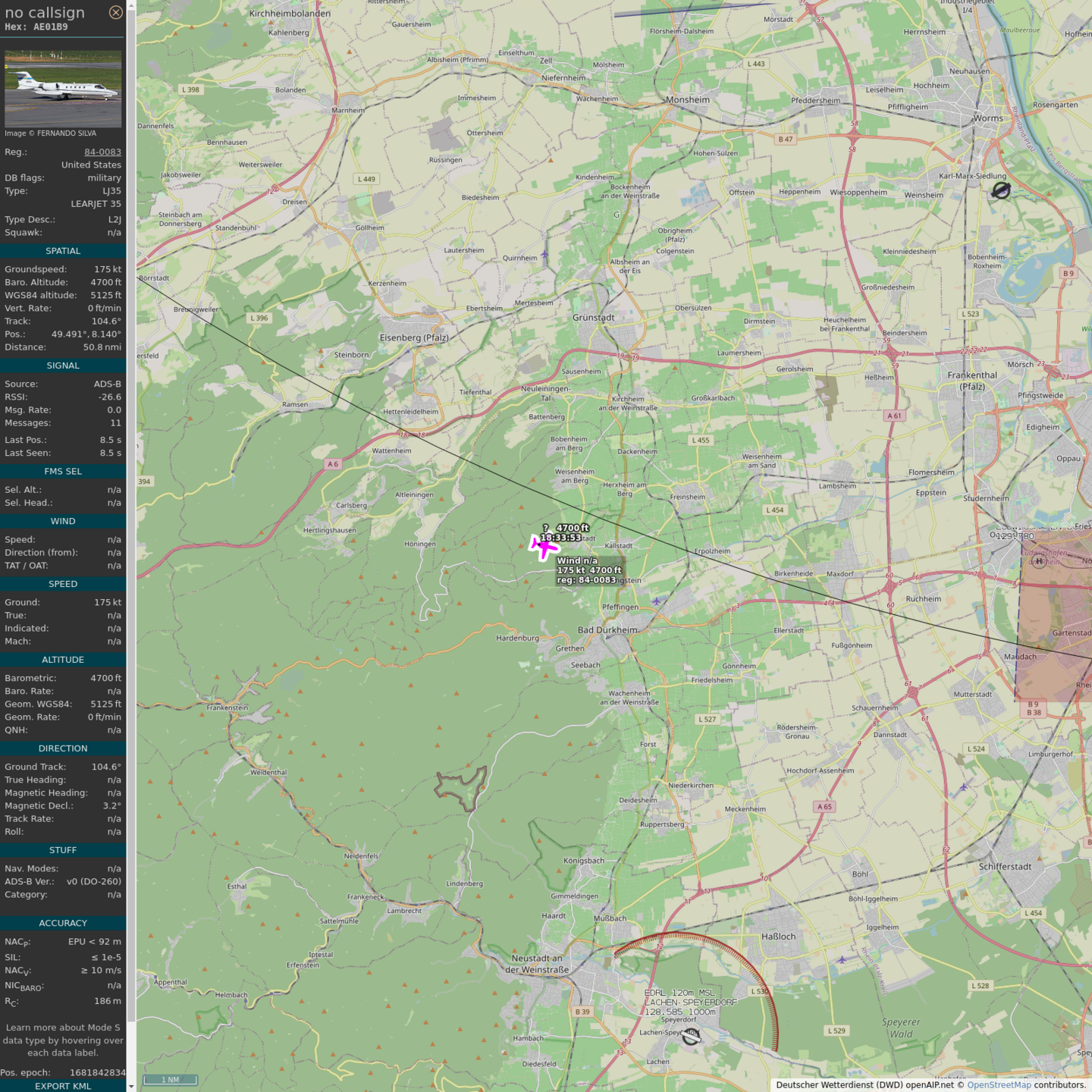The height and width of the screenshot is (1092, 1092).
Task: Close the aircraft info panel
Action: [x=115, y=12]
